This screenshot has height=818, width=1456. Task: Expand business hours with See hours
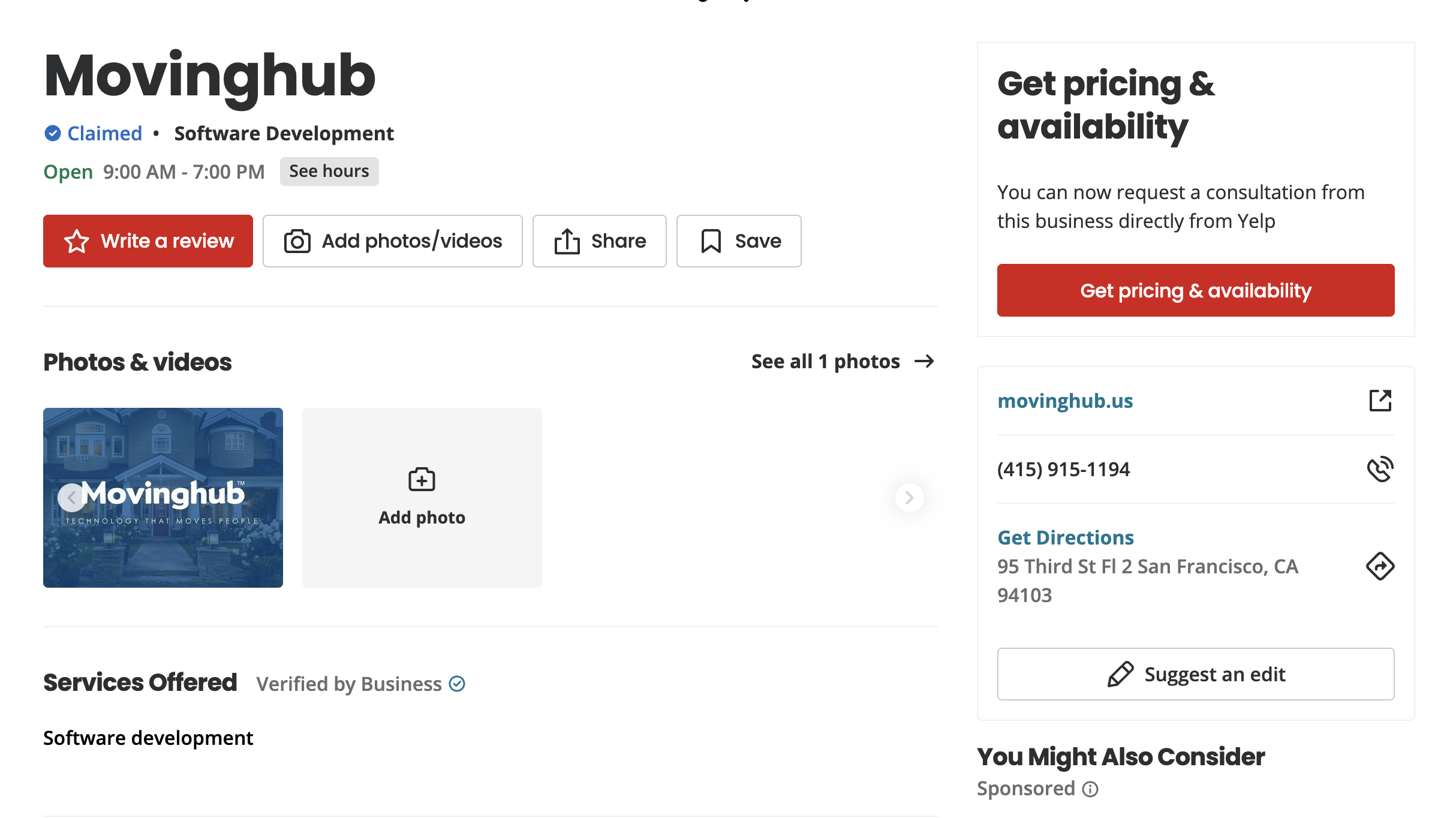click(x=329, y=172)
